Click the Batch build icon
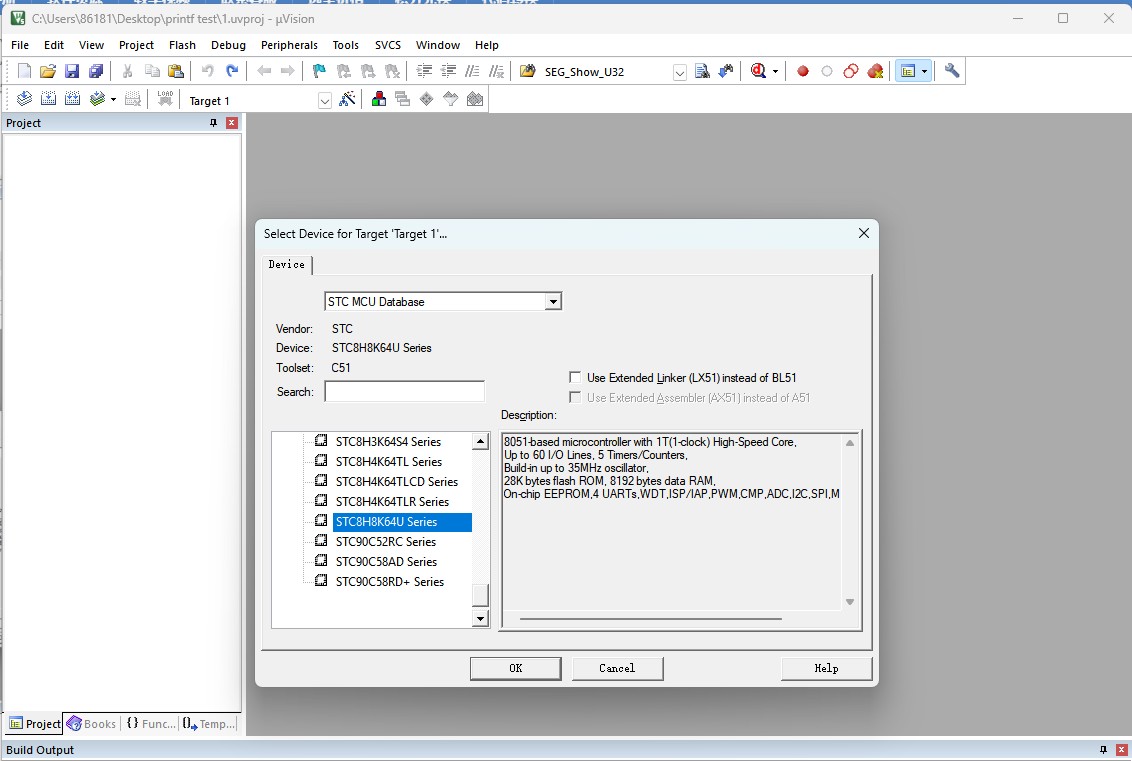 (x=97, y=99)
